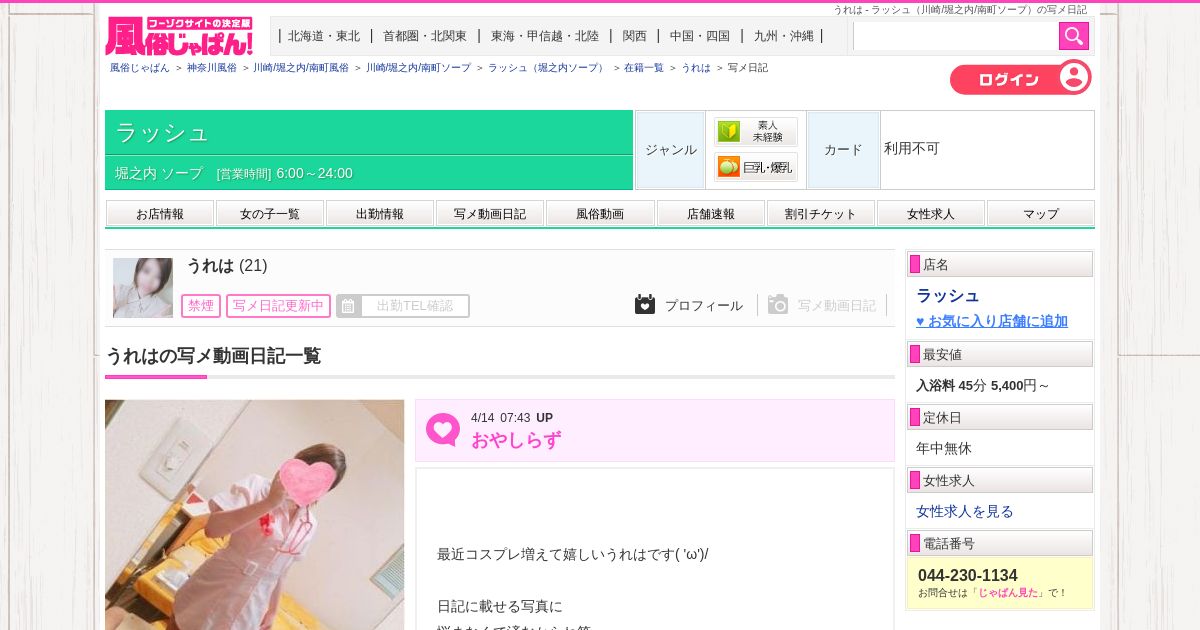Select 北海道・東北 region in top menu
The width and height of the screenshot is (1200, 630).
click(x=324, y=36)
